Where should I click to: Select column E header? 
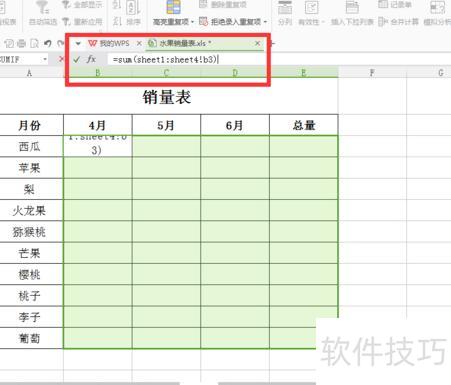click(304, 72)
